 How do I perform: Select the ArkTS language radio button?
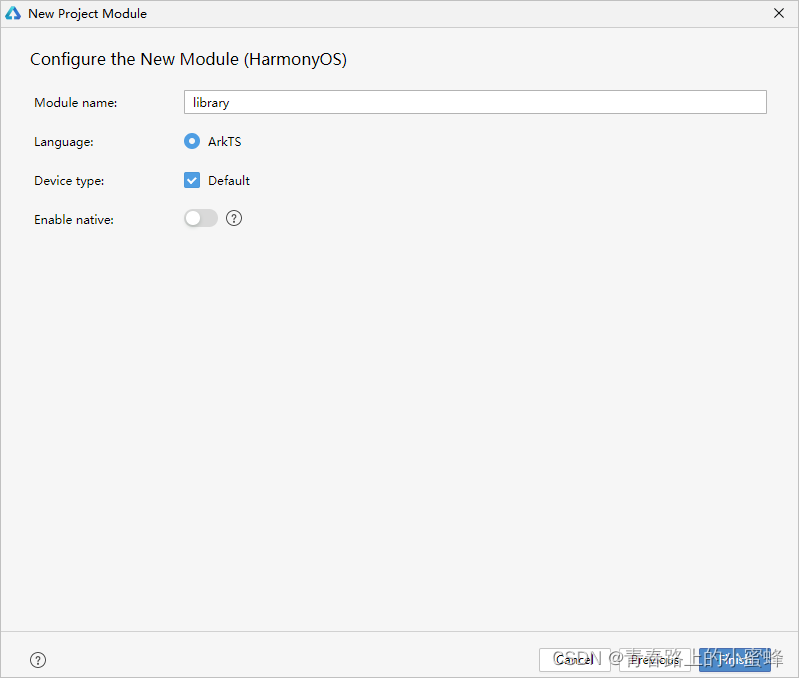192,142
